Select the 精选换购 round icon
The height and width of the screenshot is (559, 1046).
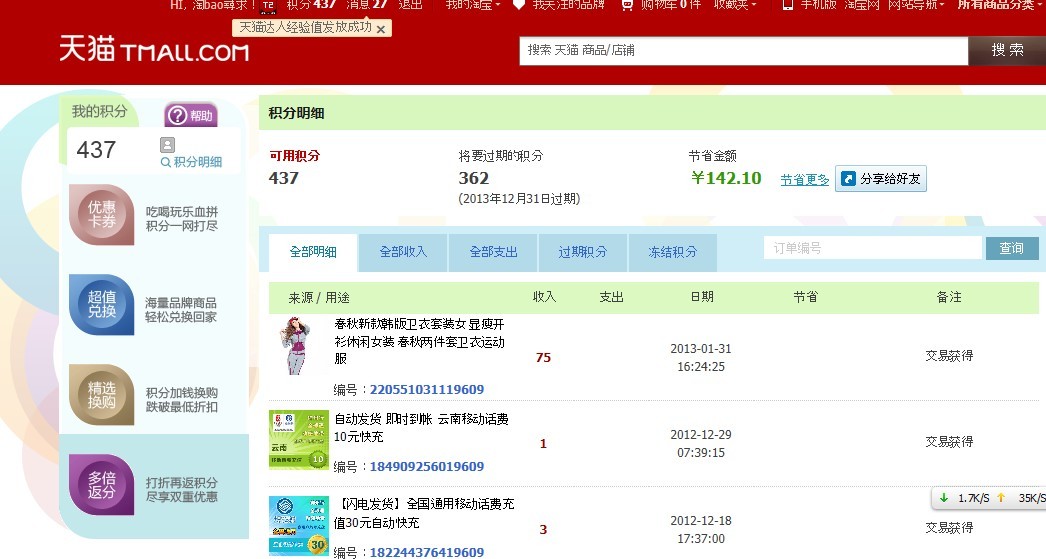(101, 395)
